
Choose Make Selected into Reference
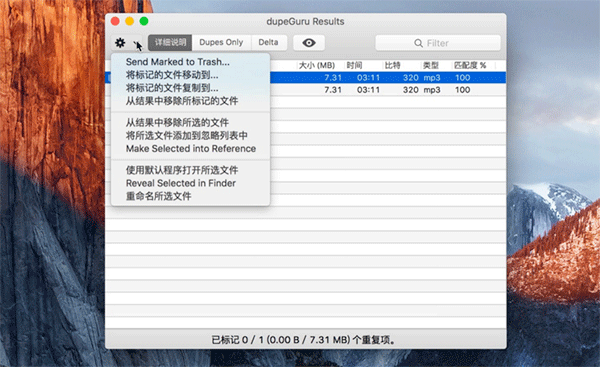[x=191, y=148]
